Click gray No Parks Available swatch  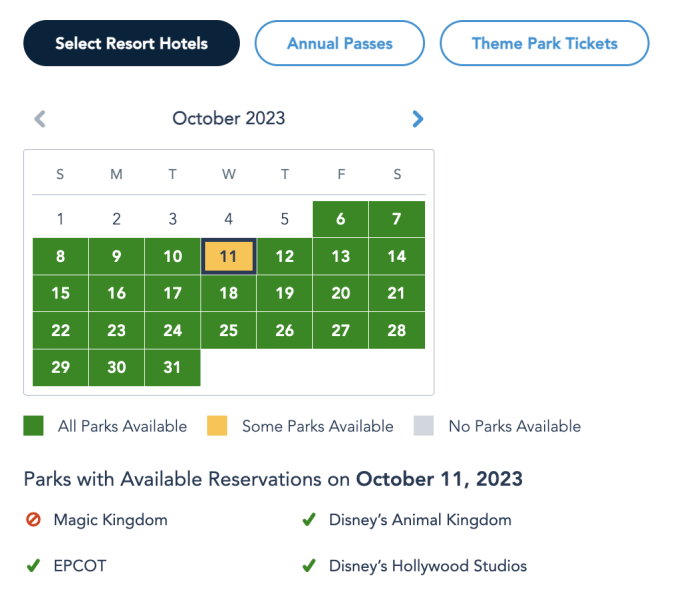pos(423,426)
